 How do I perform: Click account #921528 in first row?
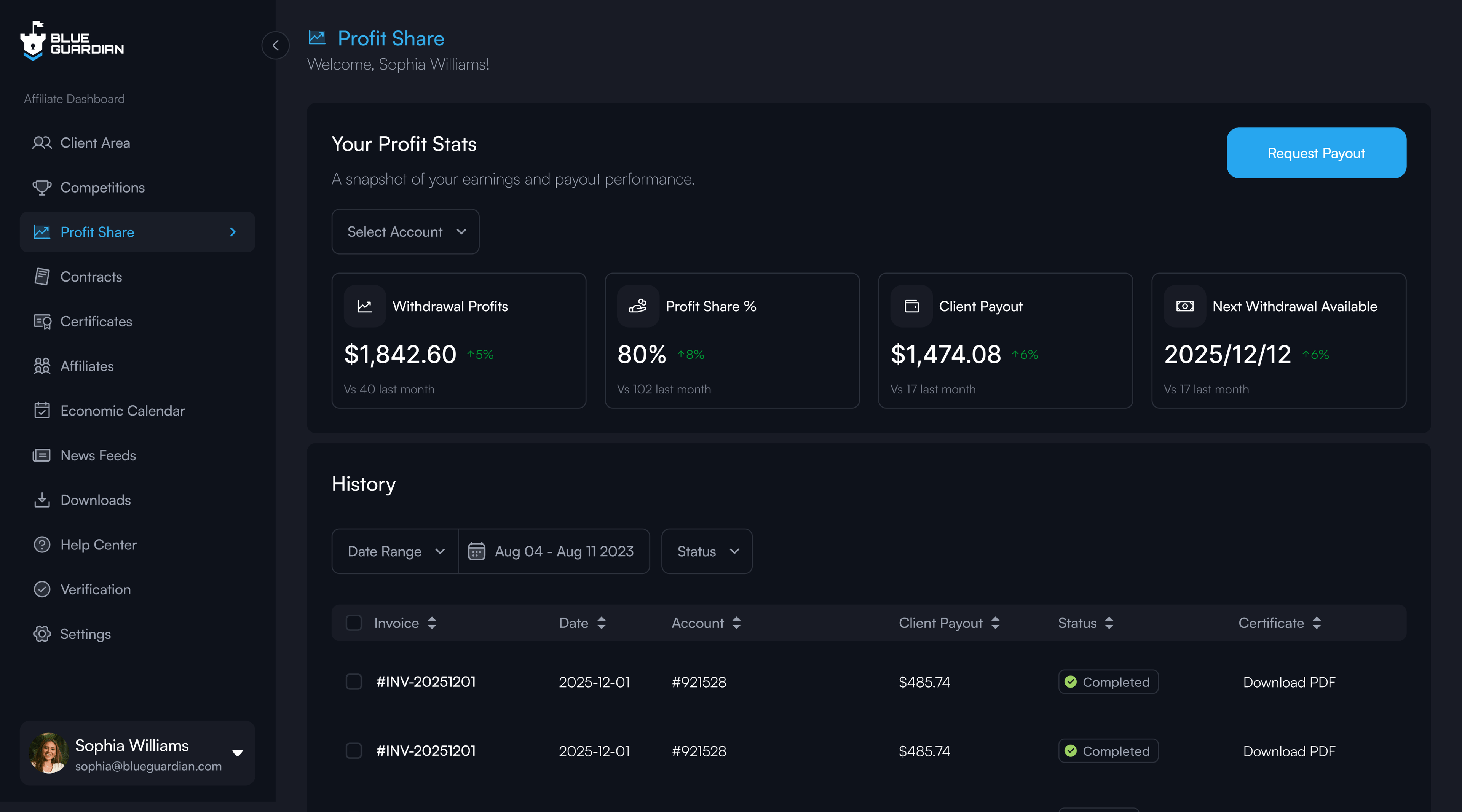coord(699,682)
